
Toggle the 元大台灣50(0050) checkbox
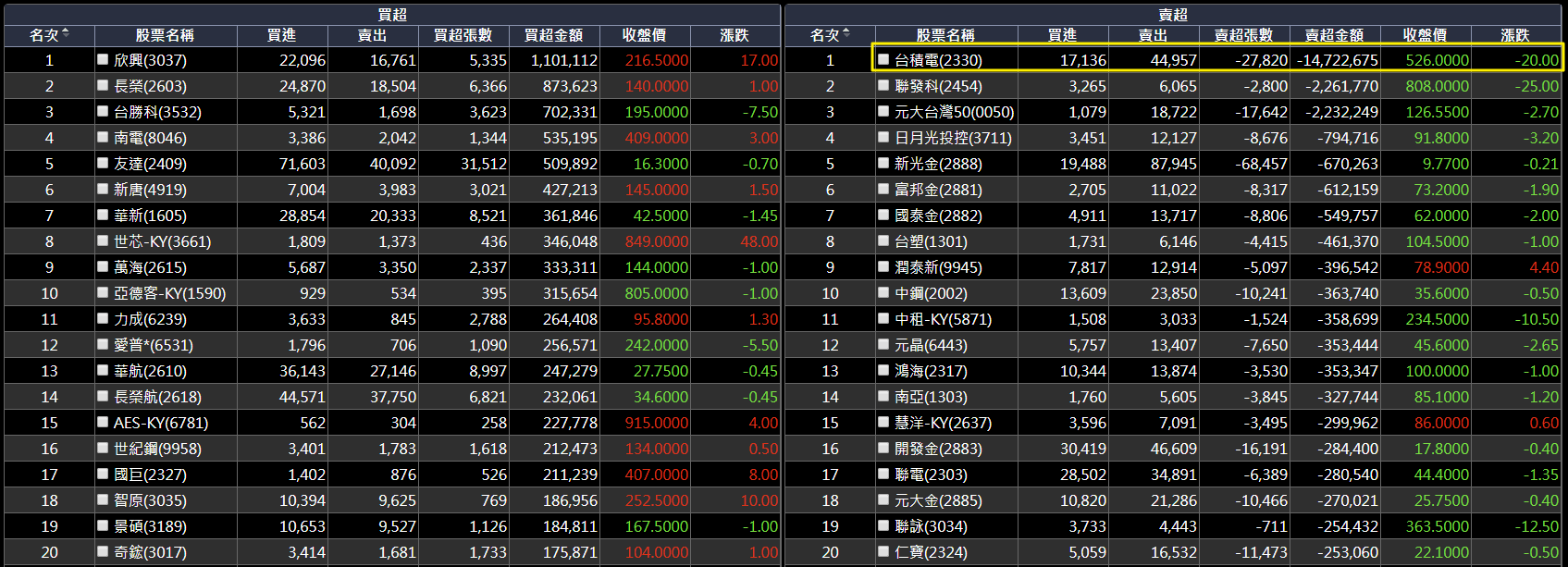point(883,111)
